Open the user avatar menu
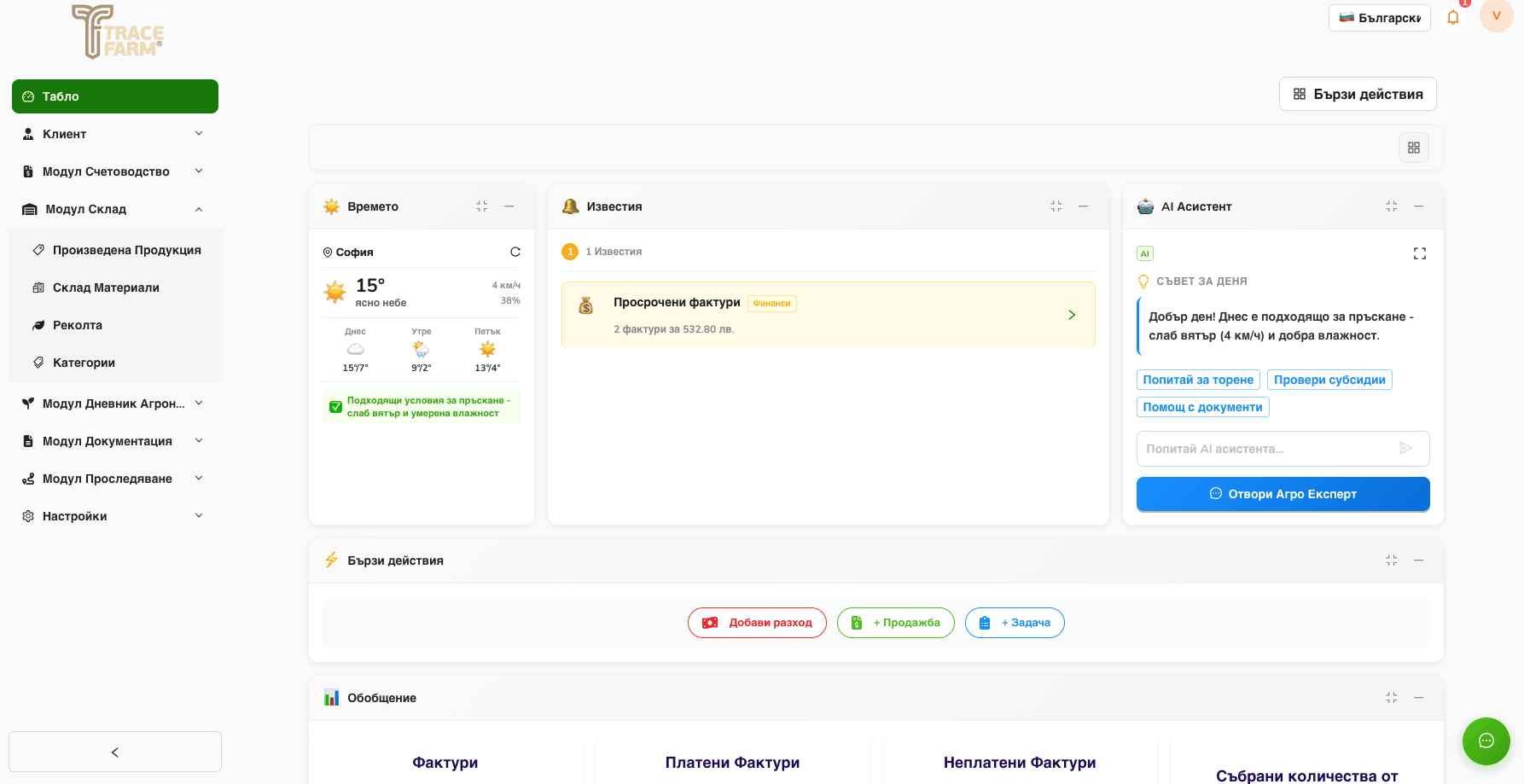 tap(1496, 16)
